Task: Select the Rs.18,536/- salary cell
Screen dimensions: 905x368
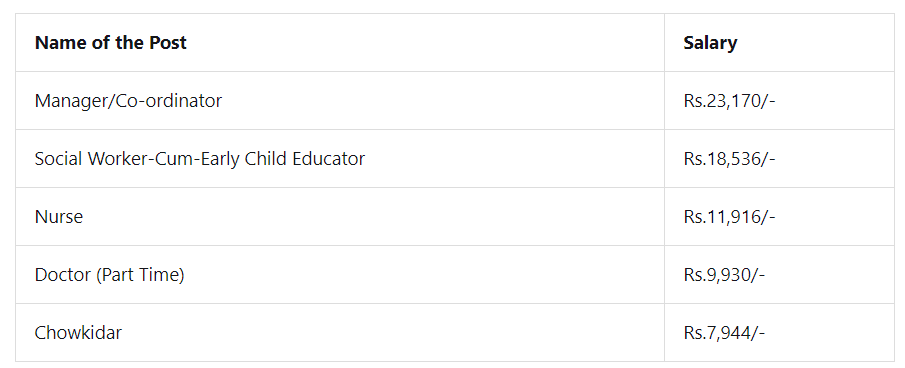Action: pos(779,159)
